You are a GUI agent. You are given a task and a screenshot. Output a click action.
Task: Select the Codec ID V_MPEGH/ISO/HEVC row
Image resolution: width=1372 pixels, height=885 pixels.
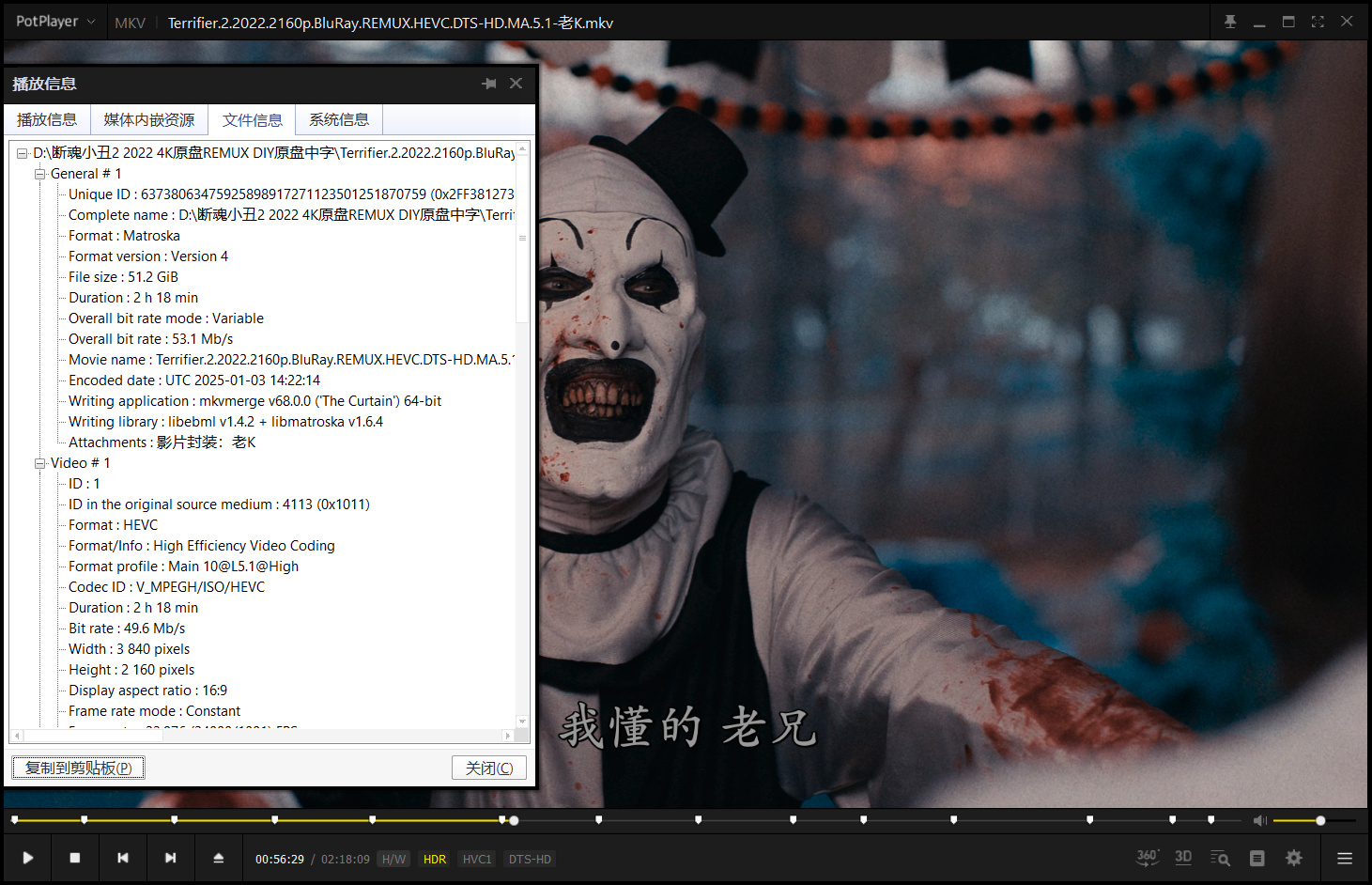(x=166, y=587)
